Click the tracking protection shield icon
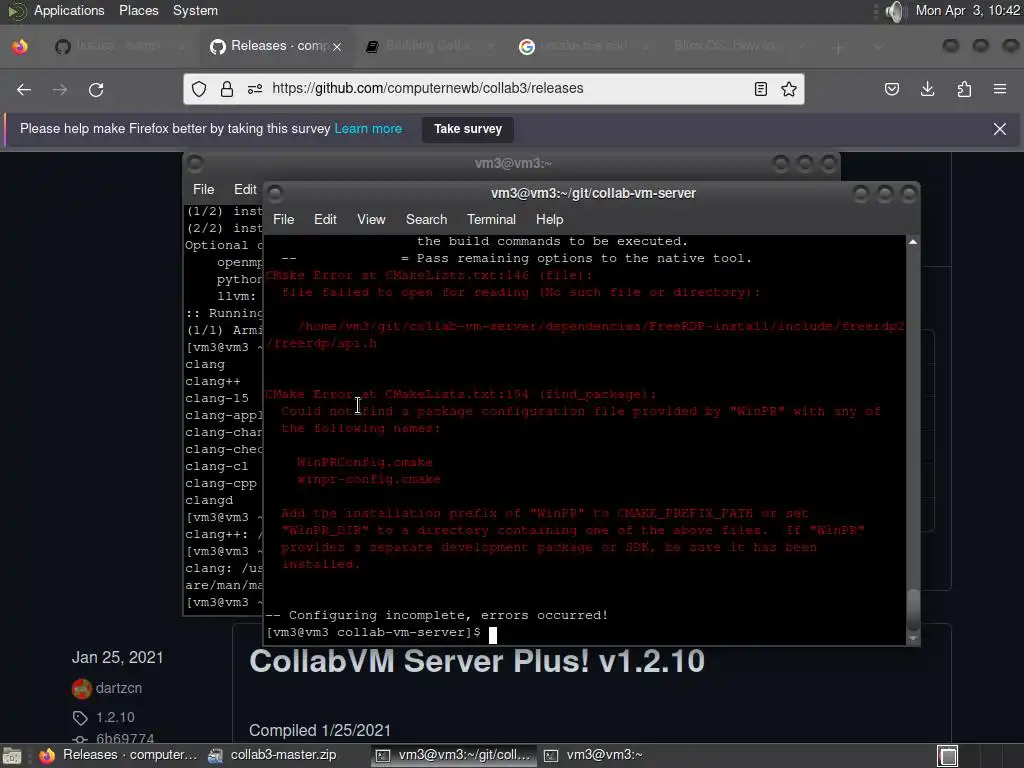 click(x=199, y=89)
